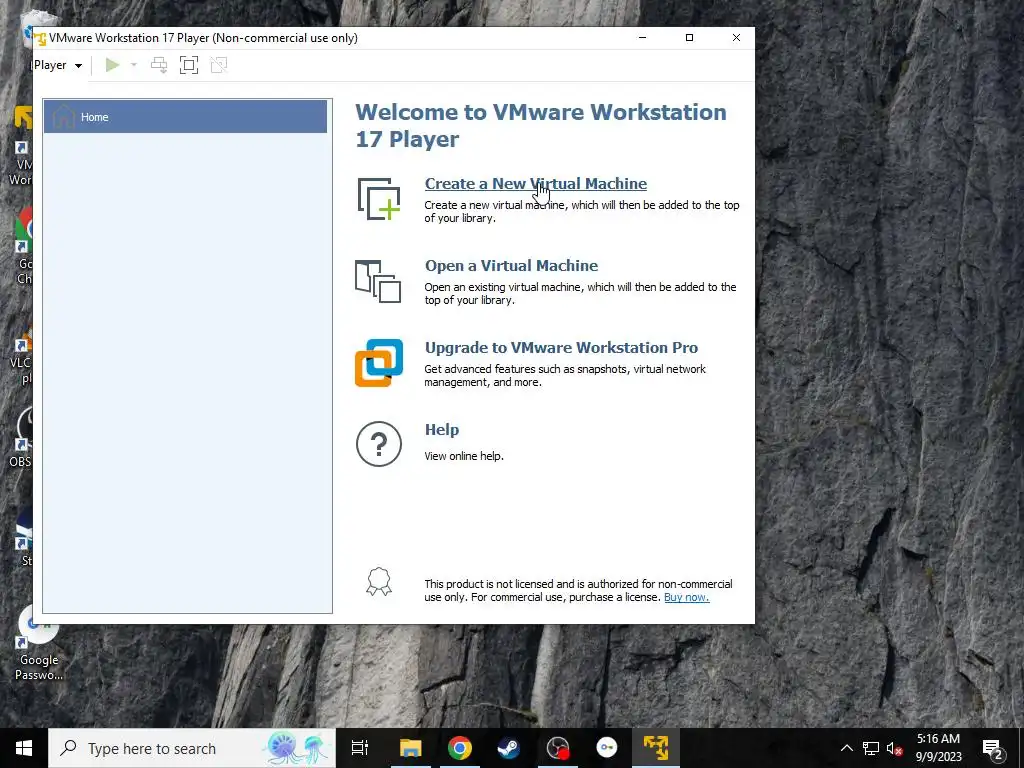
Task: Open Task View on the taskbar
Action: (360, 748)
